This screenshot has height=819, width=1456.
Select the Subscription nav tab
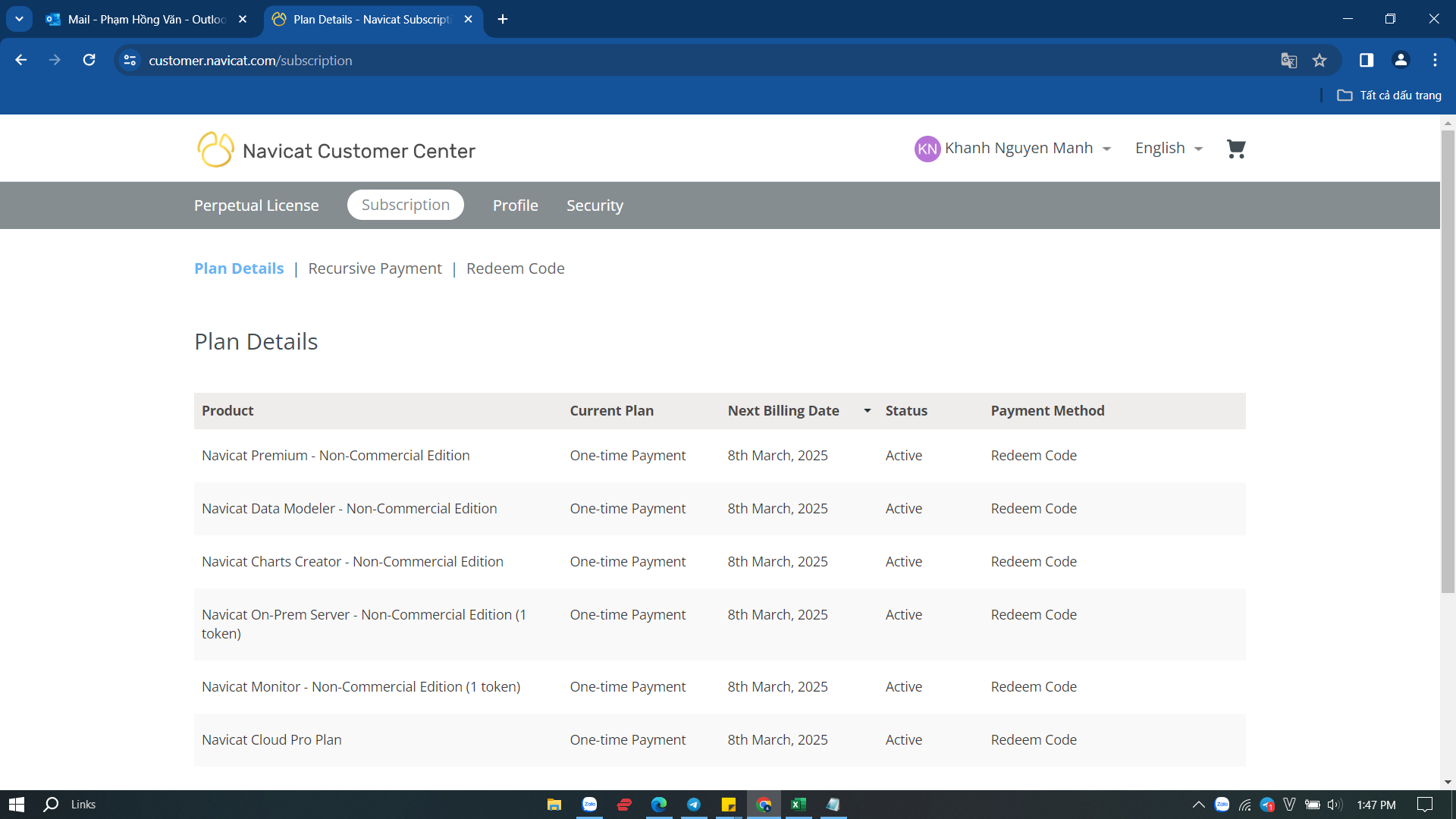pos(406,205)
